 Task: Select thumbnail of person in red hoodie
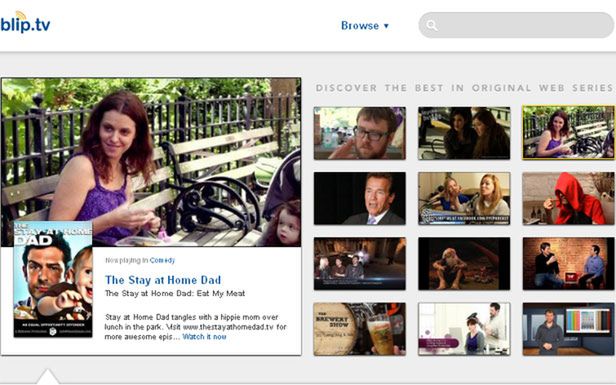(568, 198)
